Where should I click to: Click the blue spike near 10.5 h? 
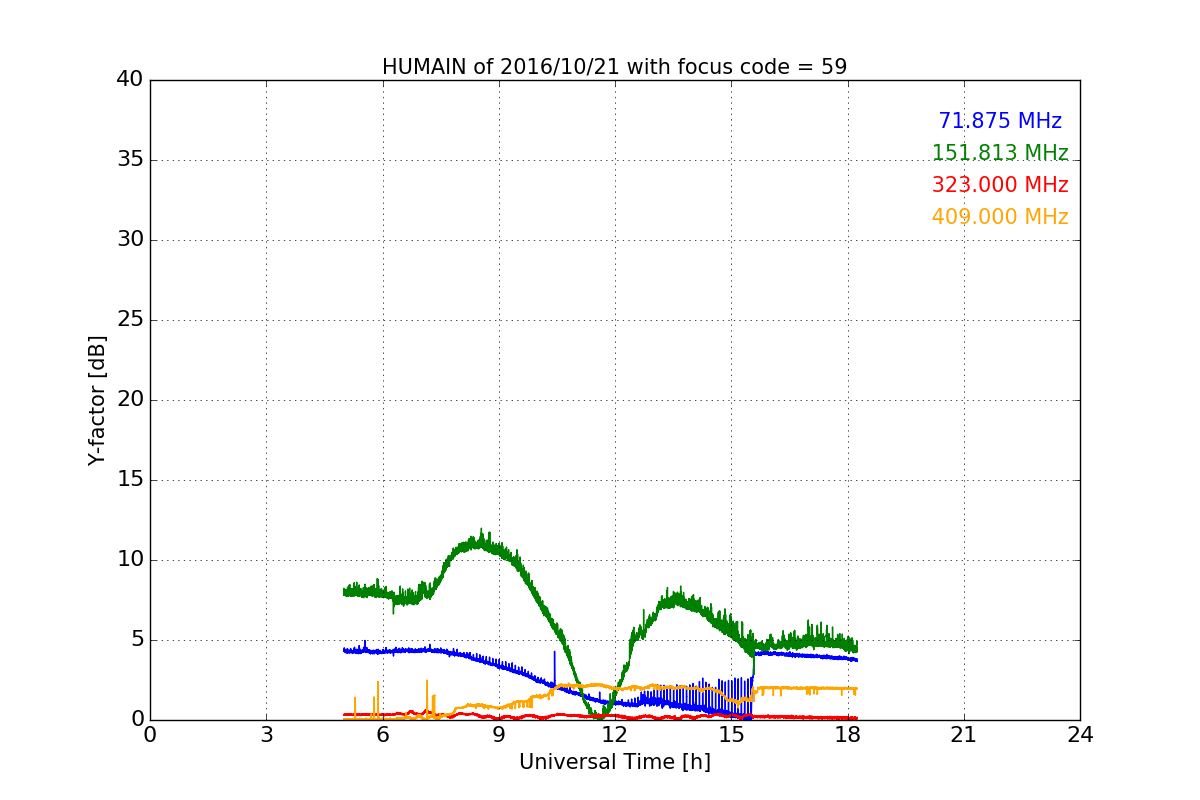pos(555,668)
